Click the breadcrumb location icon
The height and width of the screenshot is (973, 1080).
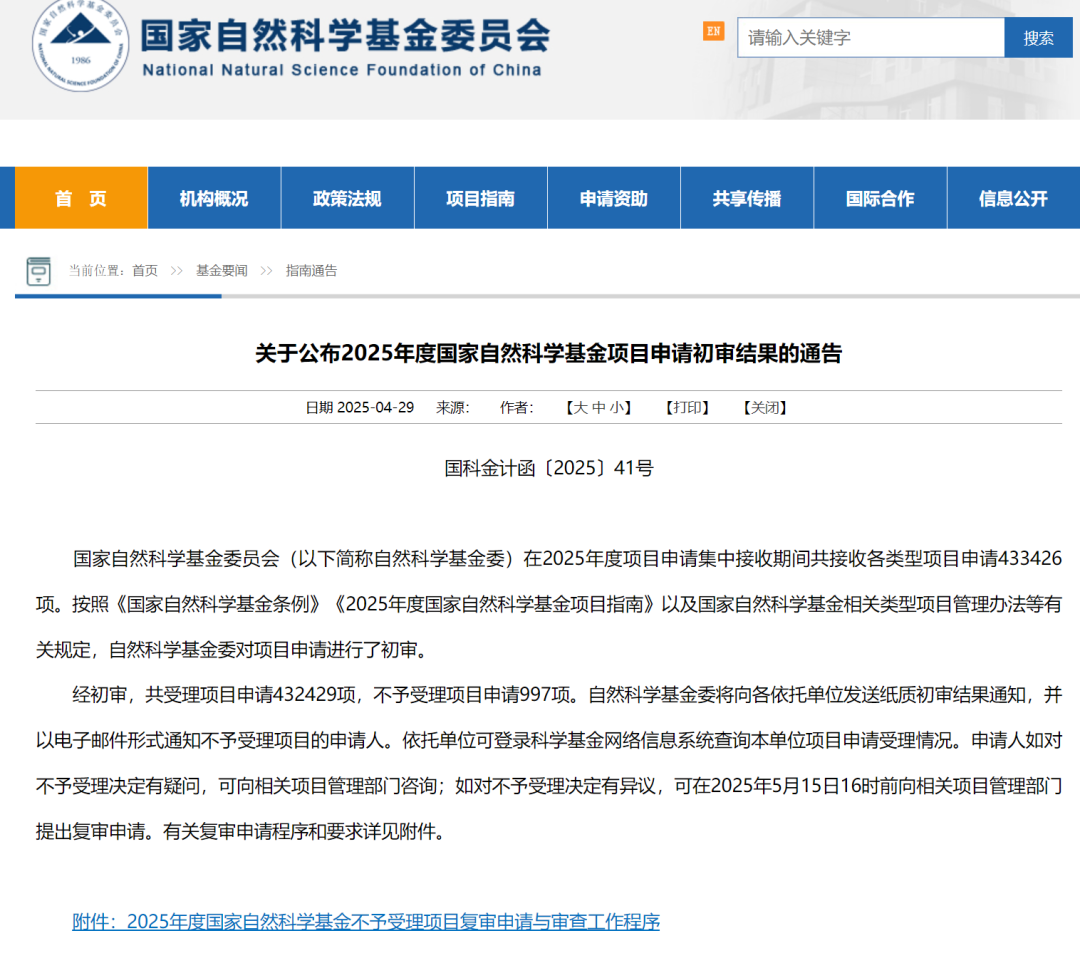coord(39,271)
